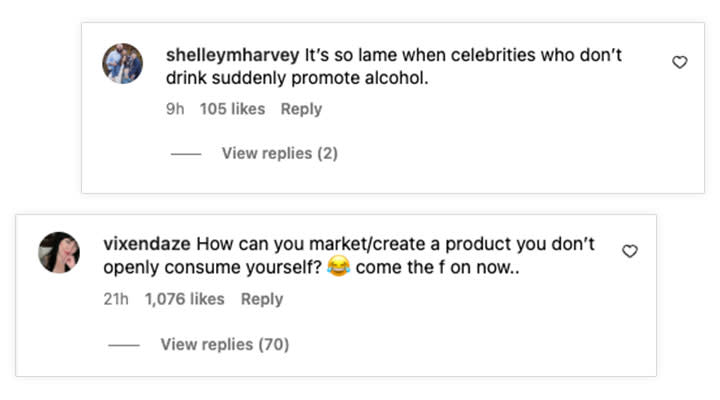720x400 pixels.
Task: Visit the vixendaze username link
Action: click(147, 243)
